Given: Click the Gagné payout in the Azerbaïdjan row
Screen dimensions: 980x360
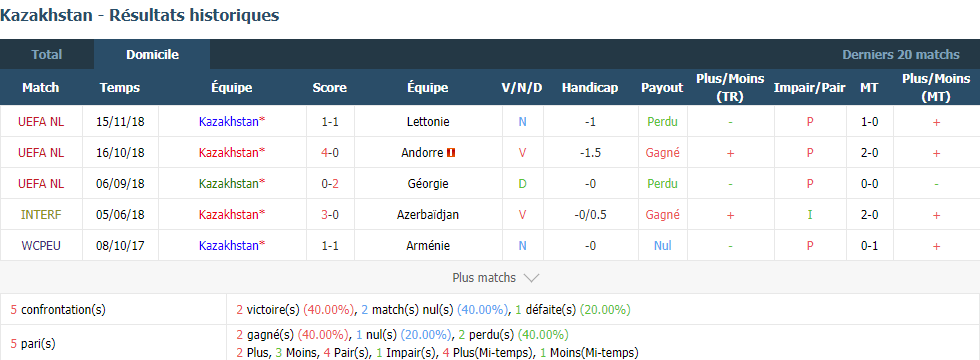Looking at the screenshot, I should [662, 214].
